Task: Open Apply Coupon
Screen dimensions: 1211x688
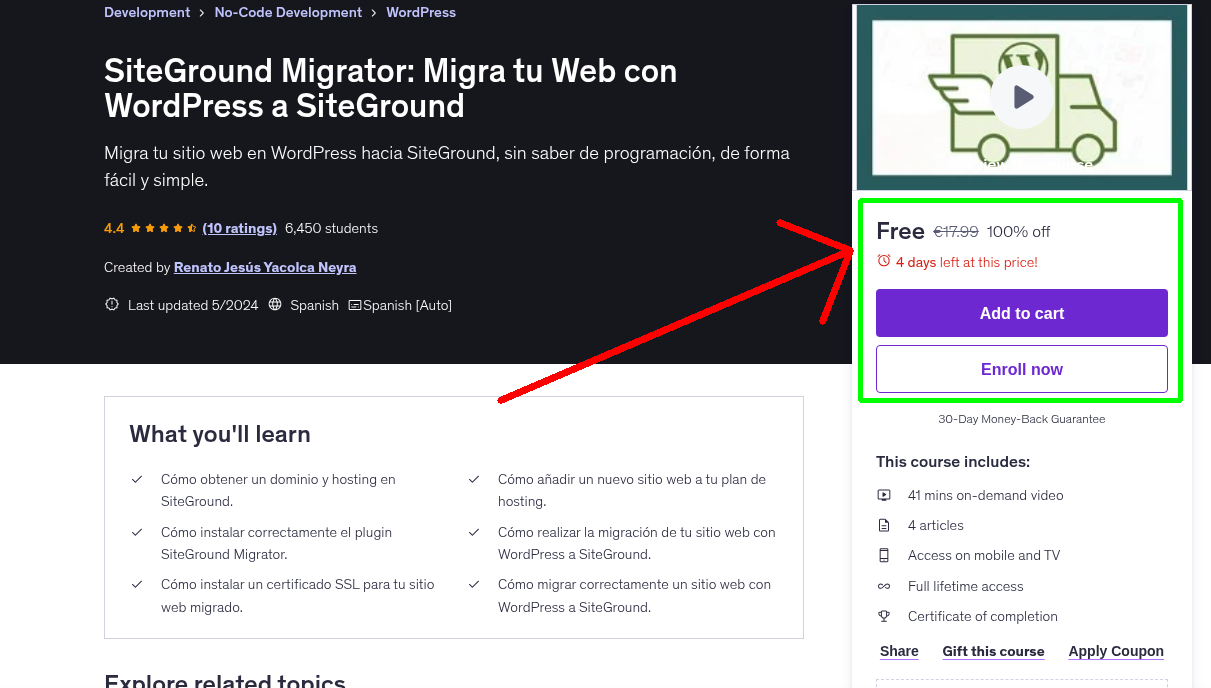Action: click(x=1115, y=651)
